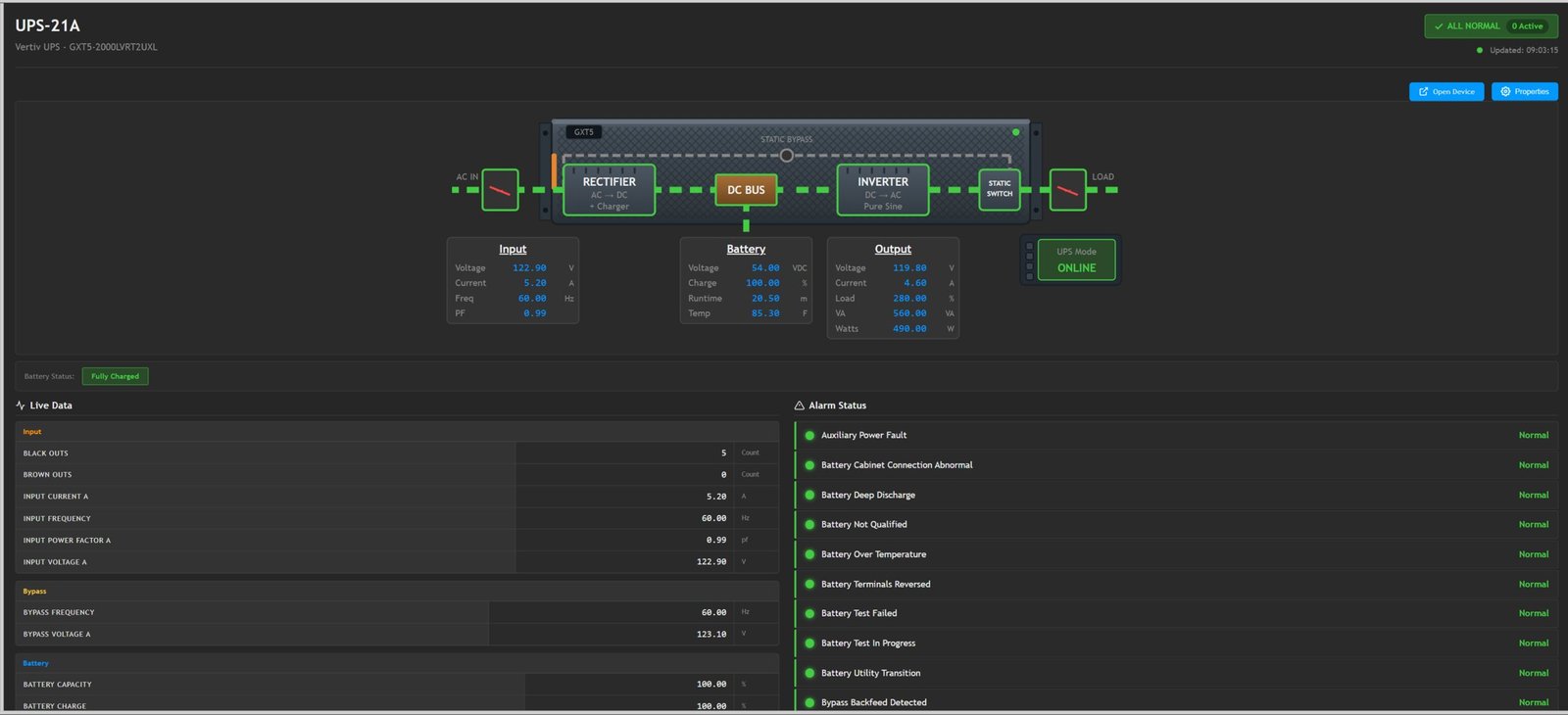Click the Battery Test In Progress status dot
This screenshot has width=1568, height=715.
point(809,643)
